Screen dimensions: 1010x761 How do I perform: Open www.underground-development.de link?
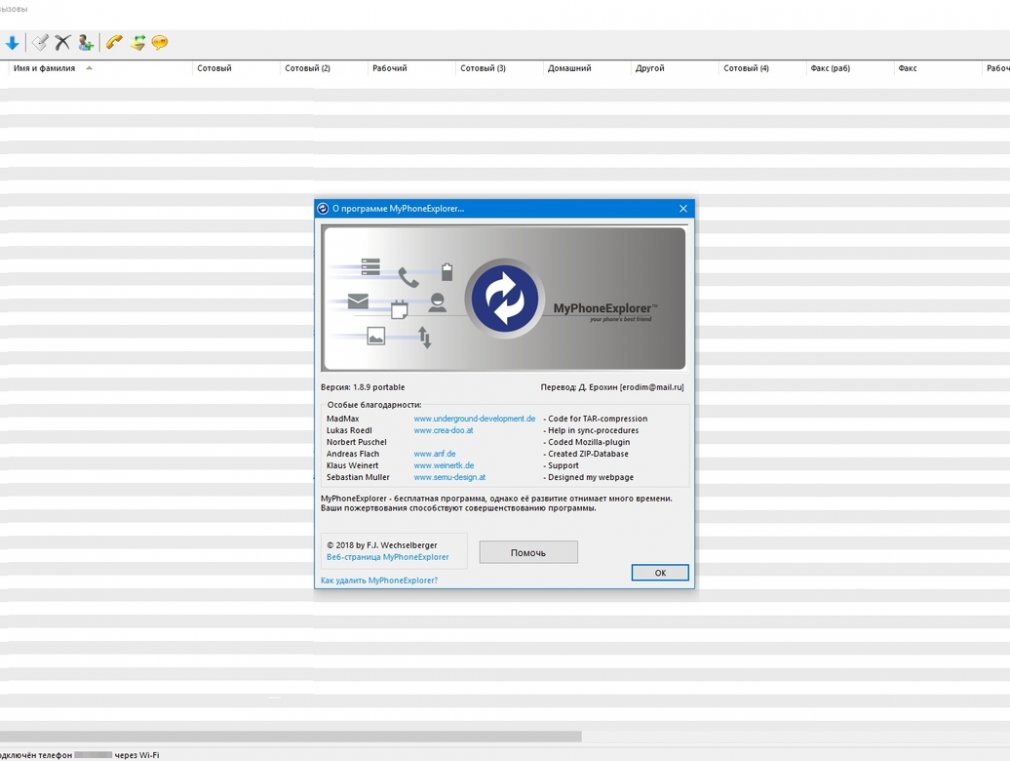tap(474, 418)
